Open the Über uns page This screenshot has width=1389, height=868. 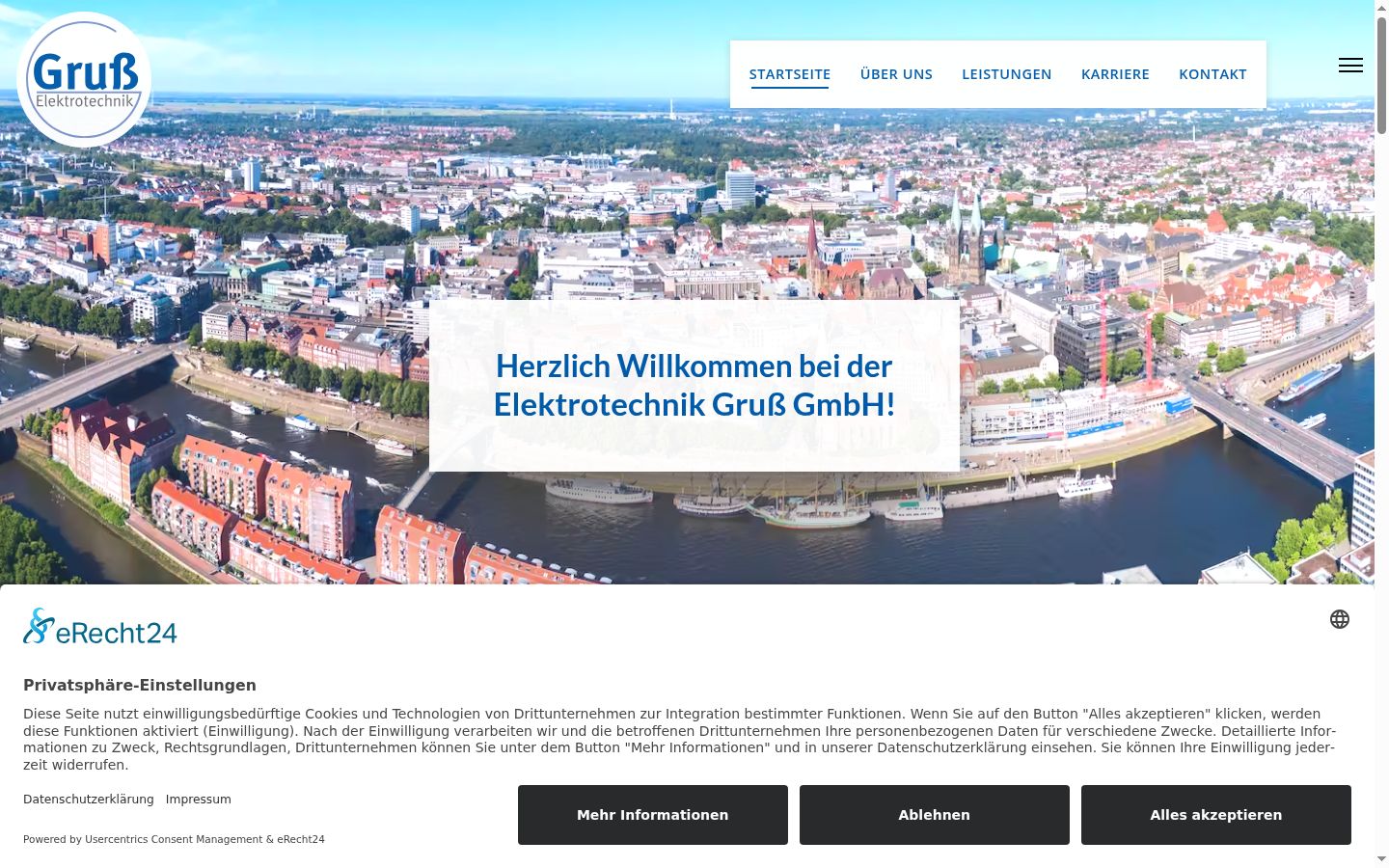click(x=896, y=74)
